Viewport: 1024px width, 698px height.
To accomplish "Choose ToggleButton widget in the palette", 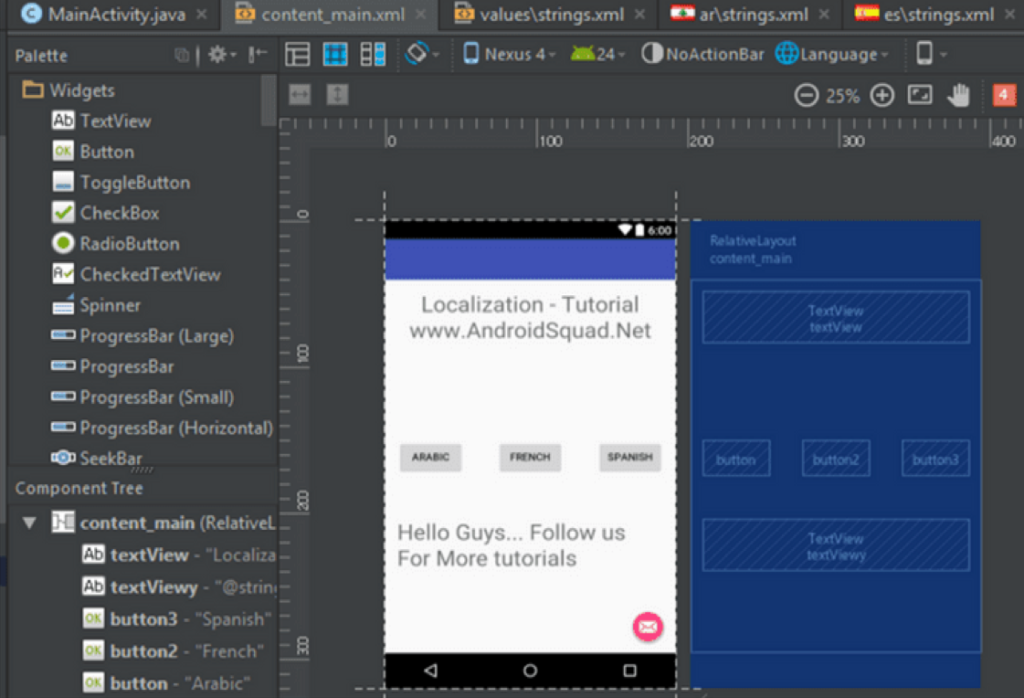I will tap(134, 183).
